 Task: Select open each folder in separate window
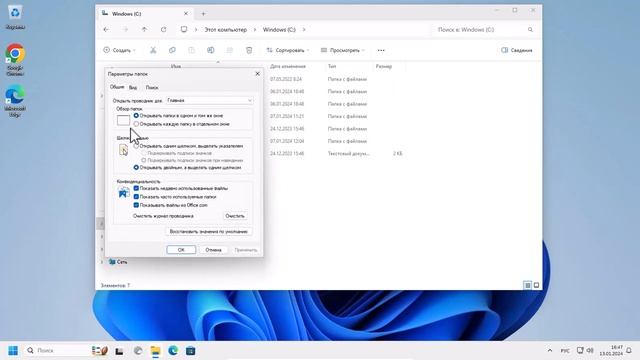136,124
